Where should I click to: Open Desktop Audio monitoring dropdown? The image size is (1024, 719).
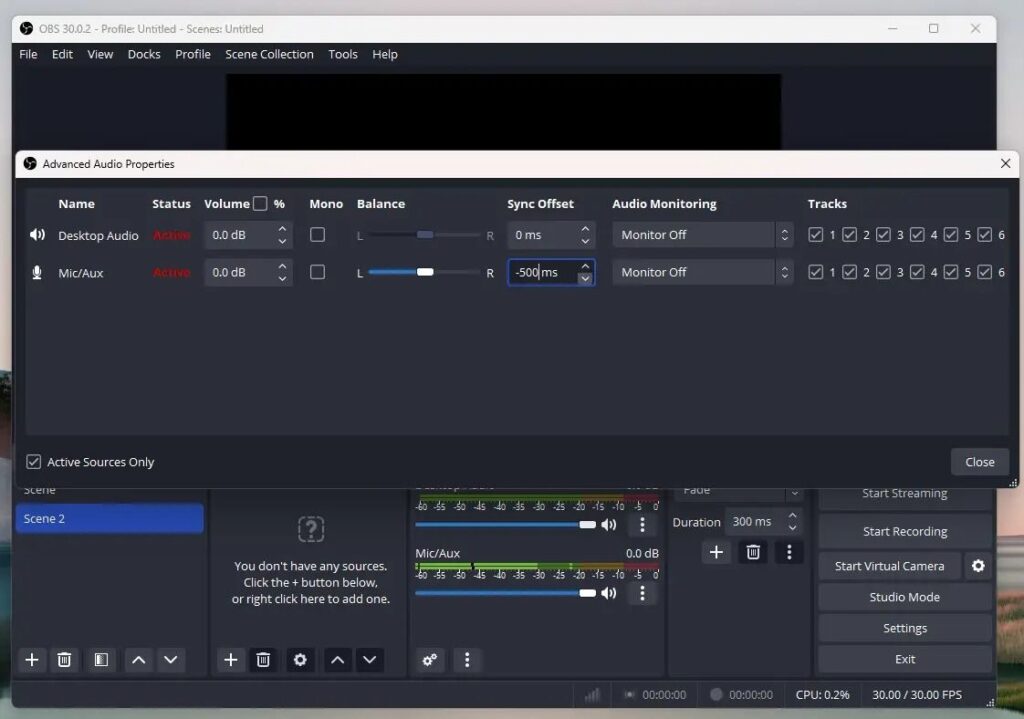(703, 234)
